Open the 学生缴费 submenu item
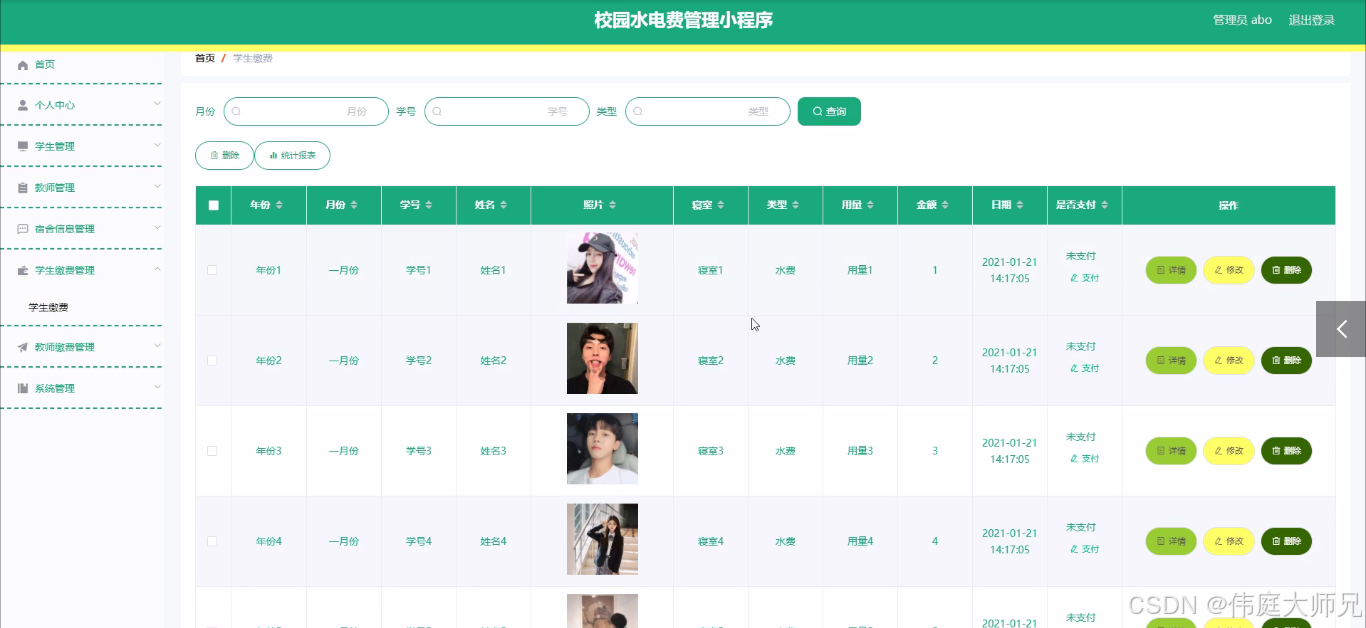Viewport: 1366px width, 628px height. point(48,308)
